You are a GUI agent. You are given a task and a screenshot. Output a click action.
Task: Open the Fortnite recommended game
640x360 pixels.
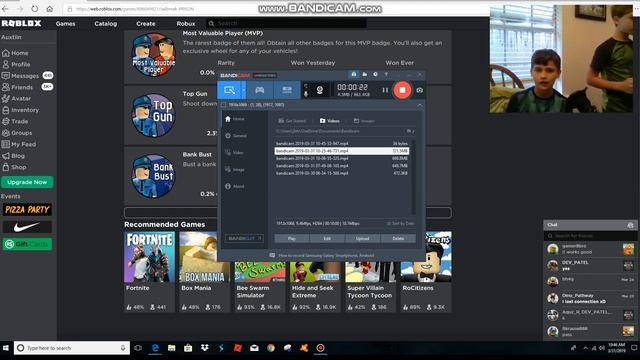149,271
